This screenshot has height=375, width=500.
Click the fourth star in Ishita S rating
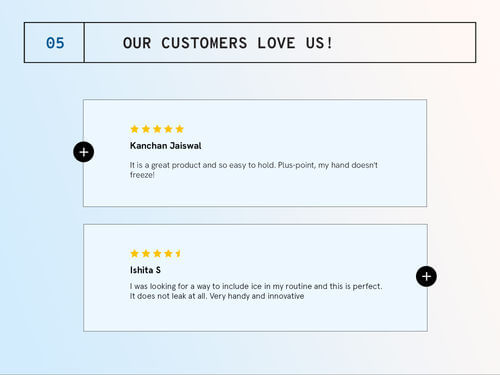point(168,254)
